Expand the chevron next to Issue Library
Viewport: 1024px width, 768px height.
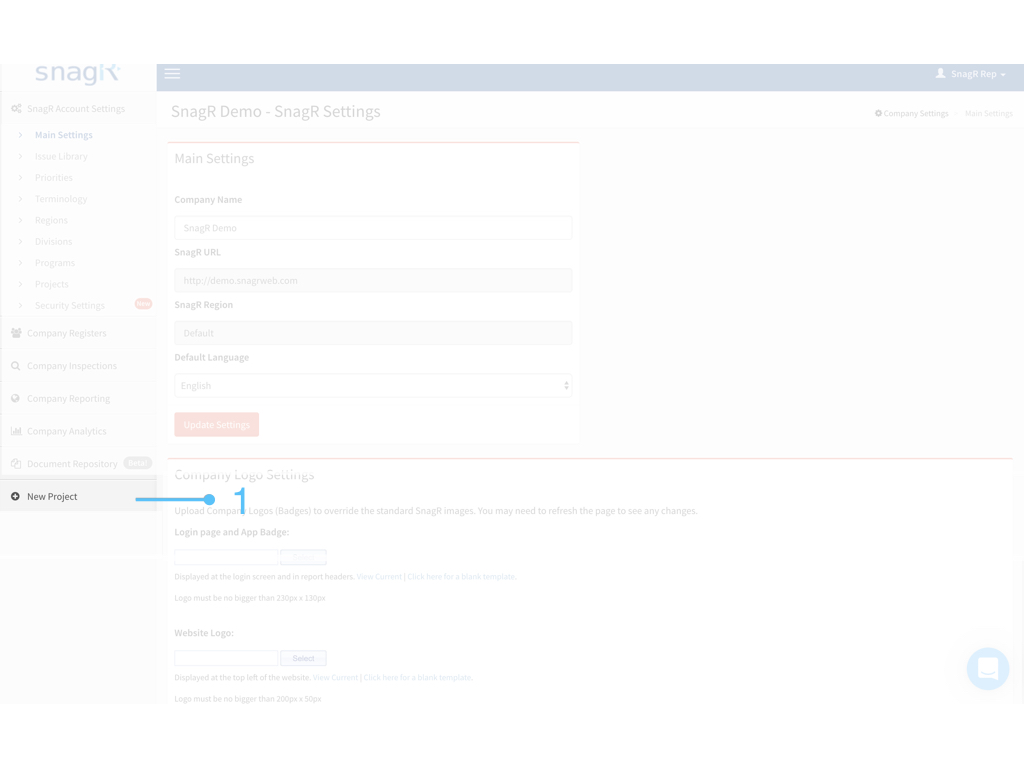20,156
